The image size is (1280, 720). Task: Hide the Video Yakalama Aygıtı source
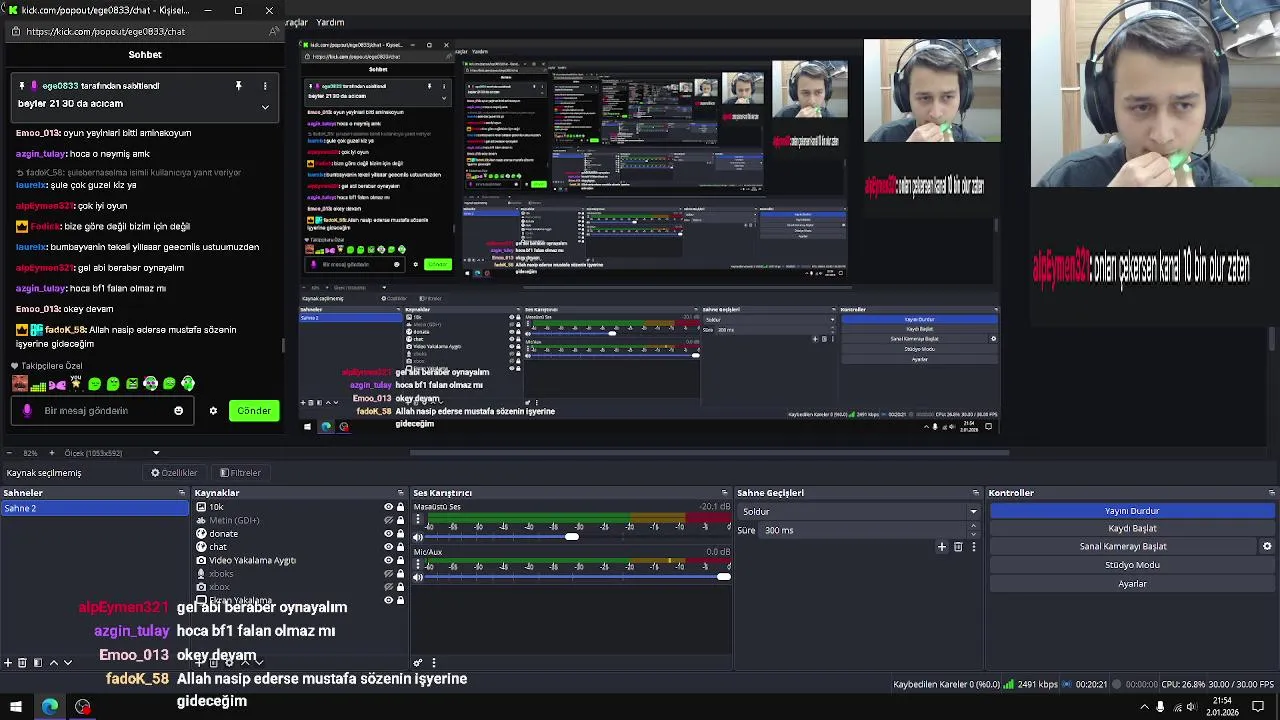coord(389,561)
